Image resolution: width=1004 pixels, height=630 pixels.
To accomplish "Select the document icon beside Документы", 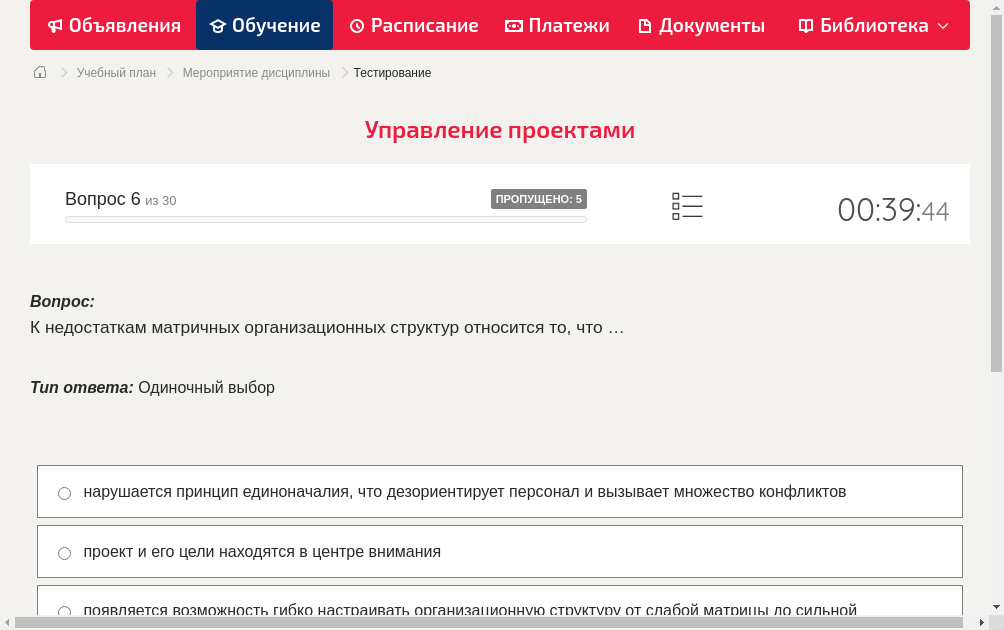I will coord(647,25).
